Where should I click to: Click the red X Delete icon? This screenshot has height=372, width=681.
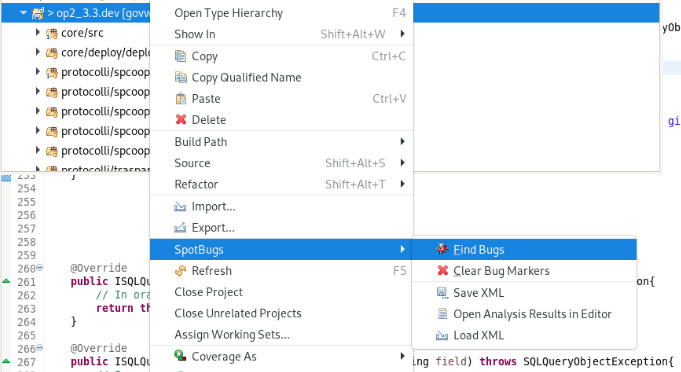181,119
